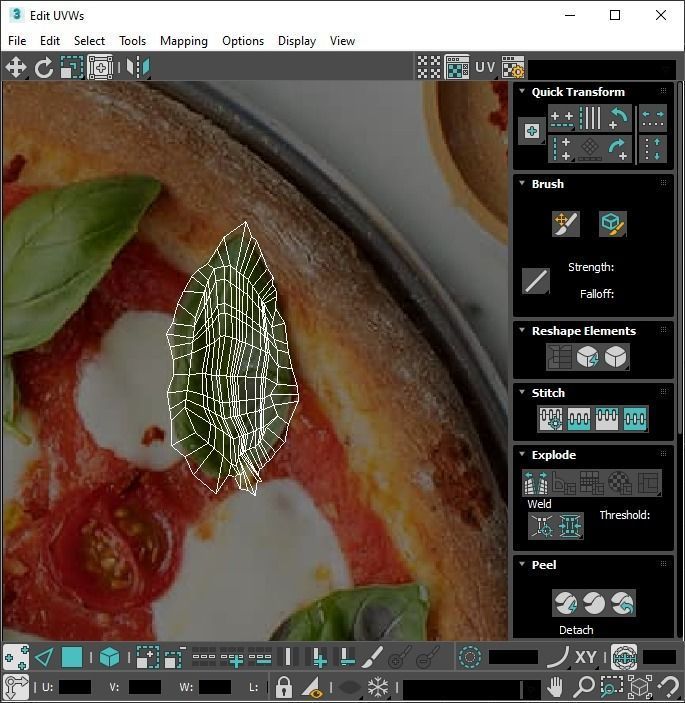Open the Select menu
This screenshot has width=685, height=703.
[x=89, y=41]
